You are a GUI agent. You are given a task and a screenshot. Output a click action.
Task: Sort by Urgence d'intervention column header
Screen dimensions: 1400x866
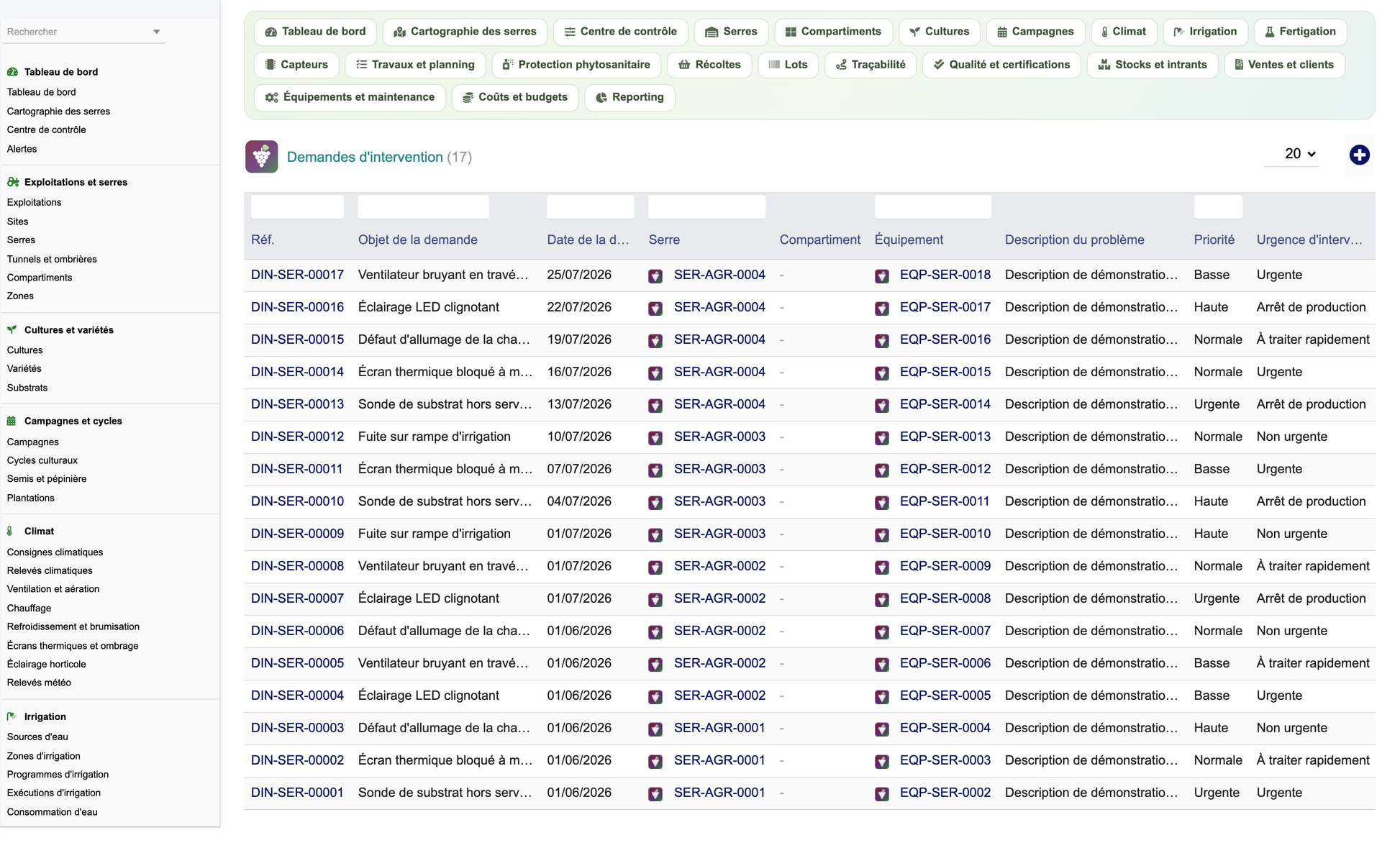[x=1309, y=240]
